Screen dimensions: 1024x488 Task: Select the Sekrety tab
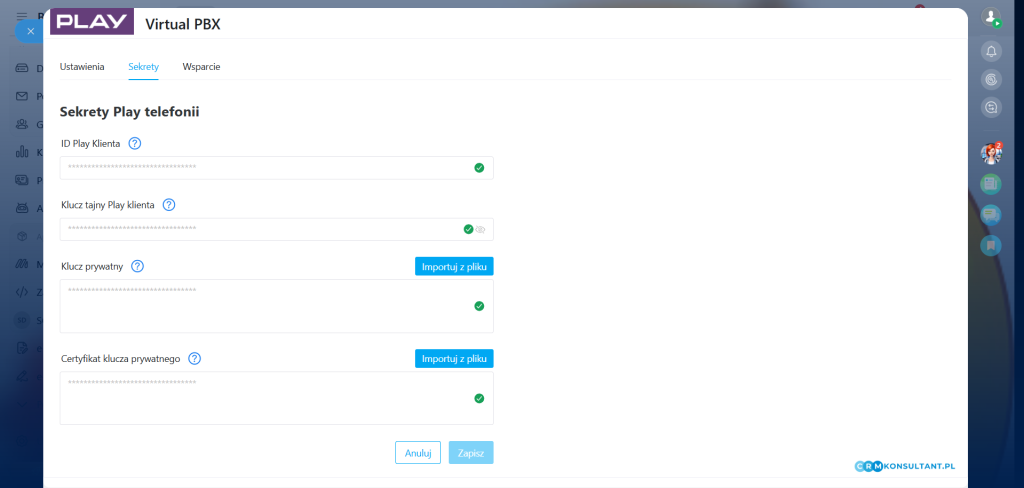[143, 66]
